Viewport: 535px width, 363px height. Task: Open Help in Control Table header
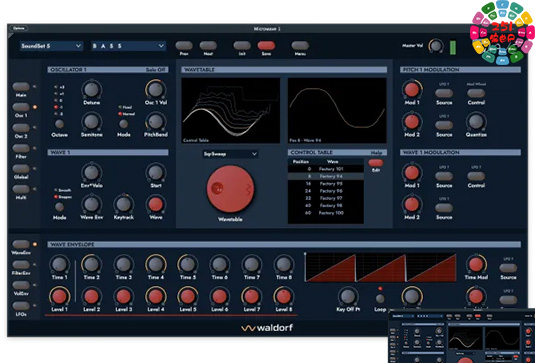pos(376,153)
